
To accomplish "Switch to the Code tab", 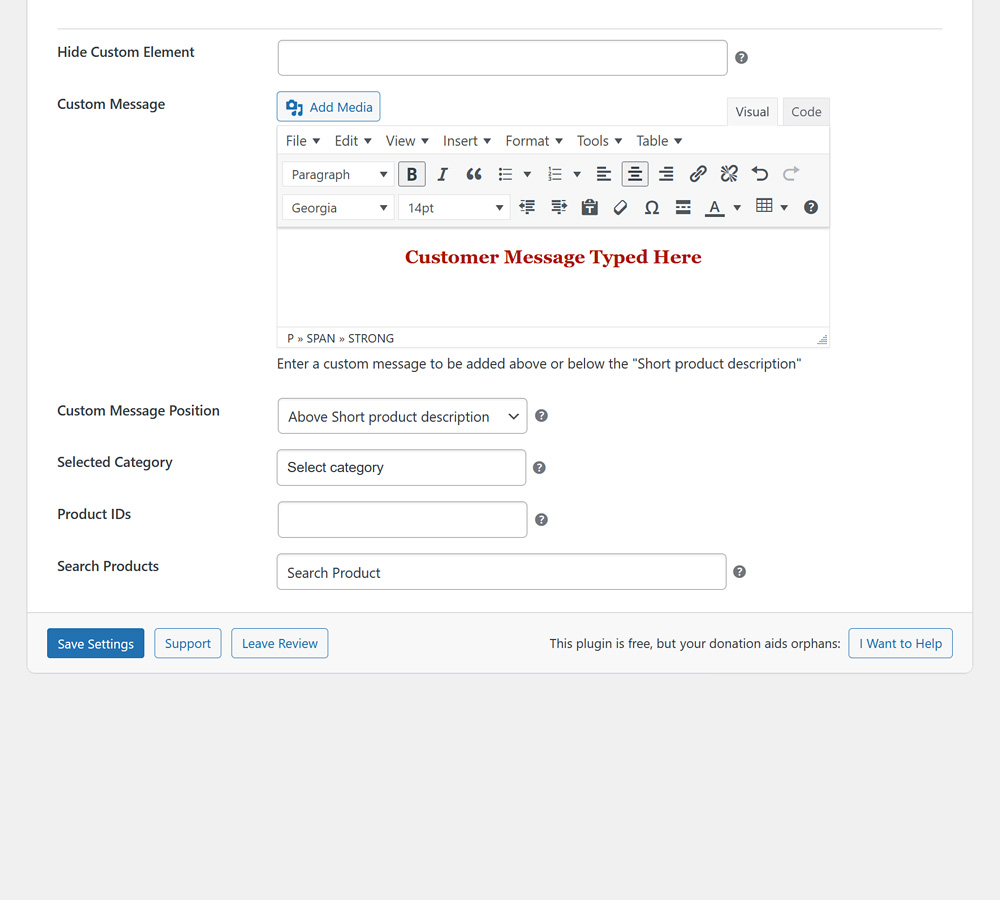I will (806, 111).
